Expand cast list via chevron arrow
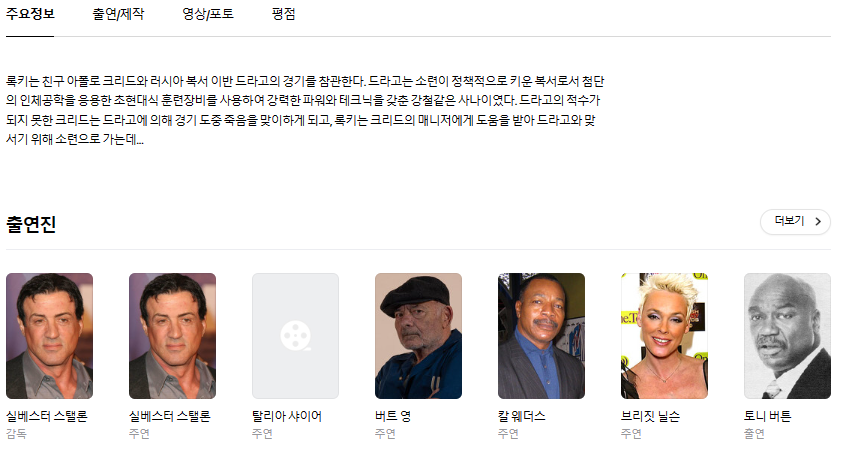The image size is (868, 452). click(x=818, y=222)
